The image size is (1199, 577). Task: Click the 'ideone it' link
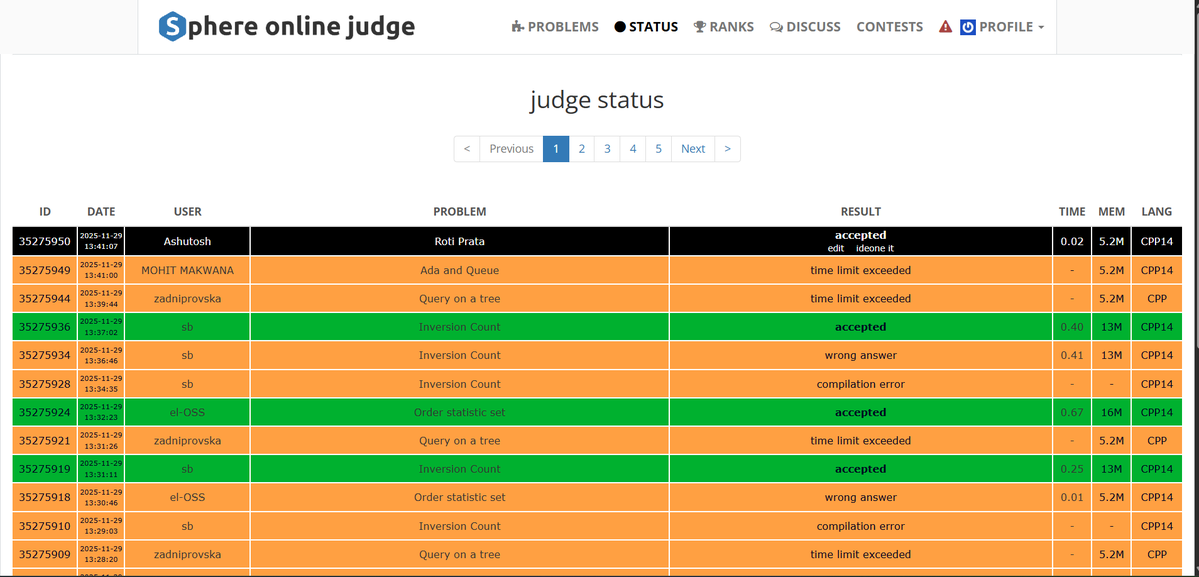(875, 248)
